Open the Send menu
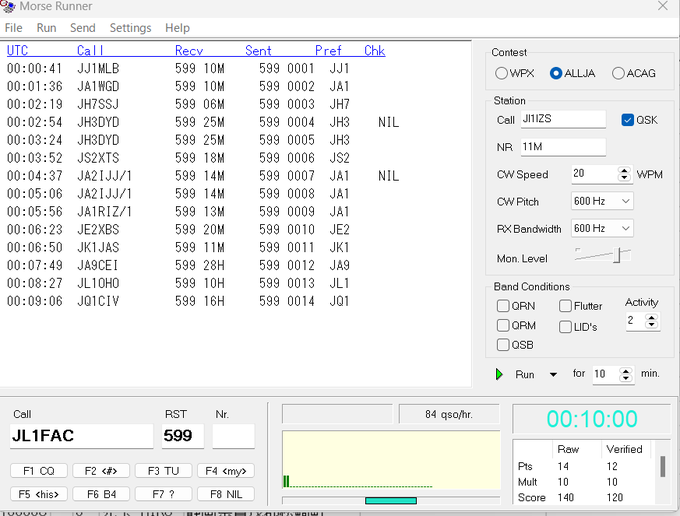The width and height of the screenshot is (680, 516). 82,28
